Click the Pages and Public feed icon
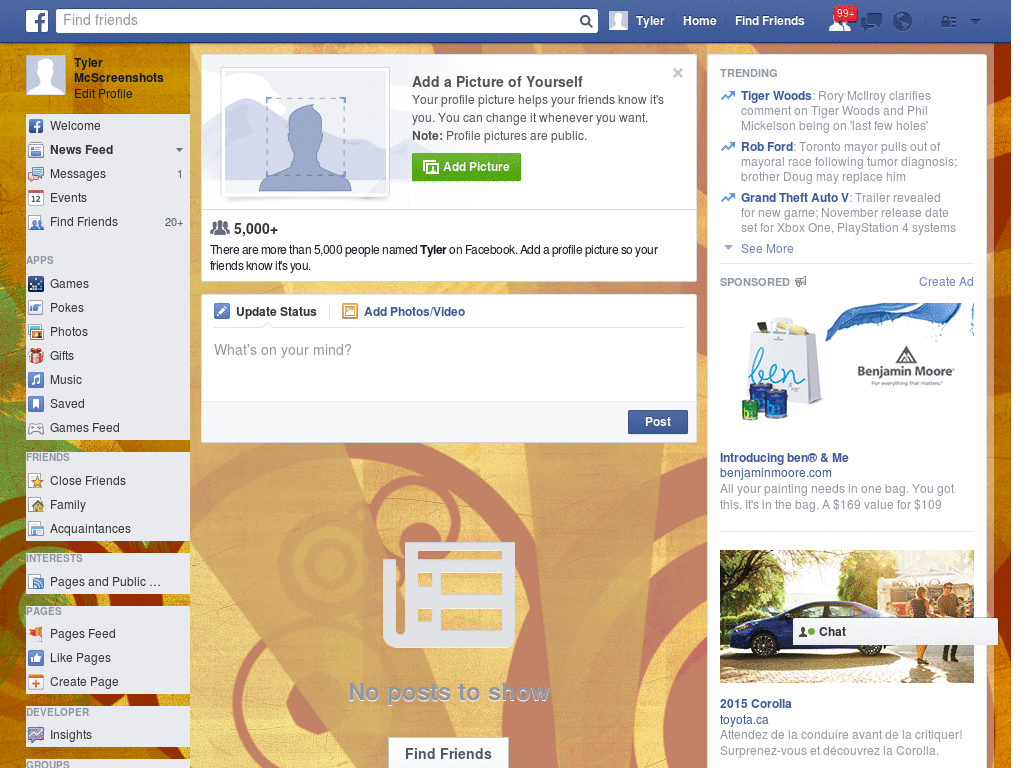Viewport: 1024px width, 768px height. click(36, 582)
